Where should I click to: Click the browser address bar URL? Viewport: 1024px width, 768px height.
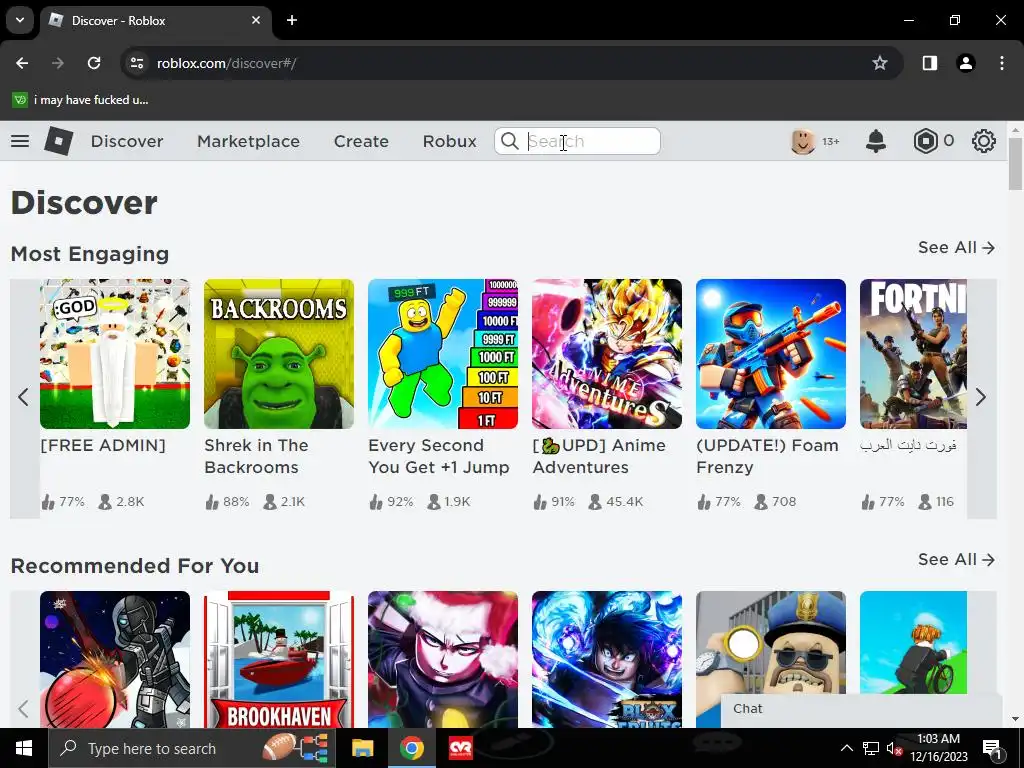pyautogui.click(x=226, y=63)
